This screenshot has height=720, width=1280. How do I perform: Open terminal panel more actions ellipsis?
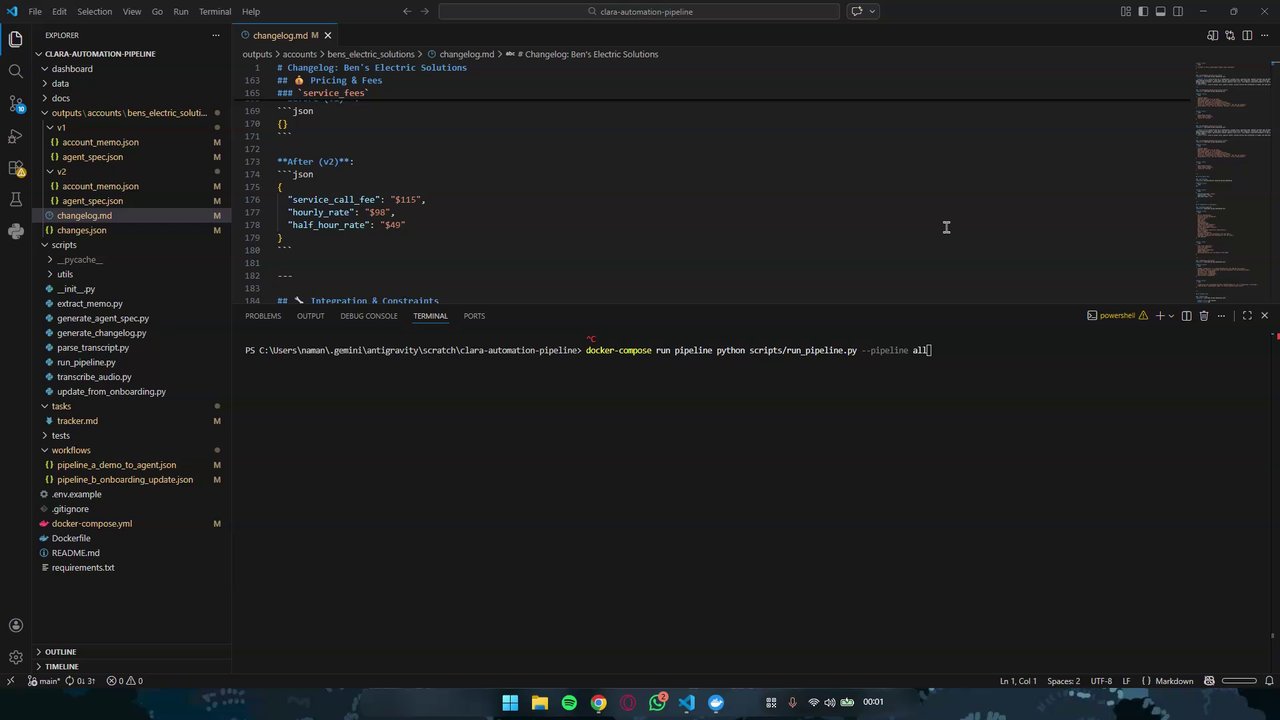[x=1222, y=316]
